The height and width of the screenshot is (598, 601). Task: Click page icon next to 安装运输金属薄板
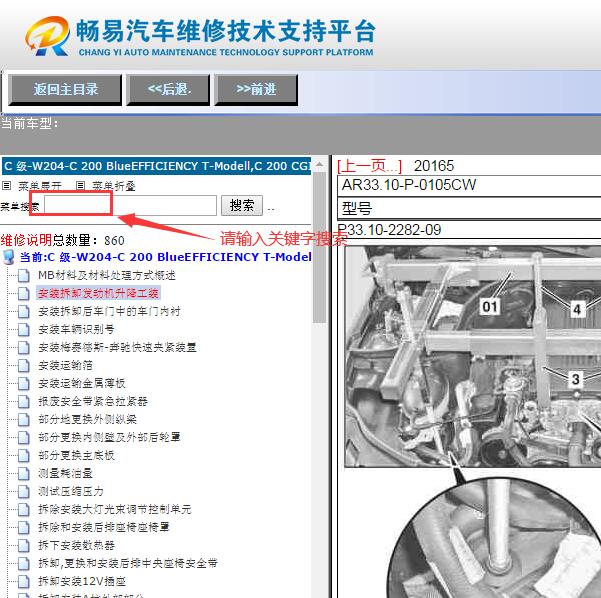pos(24,383)
